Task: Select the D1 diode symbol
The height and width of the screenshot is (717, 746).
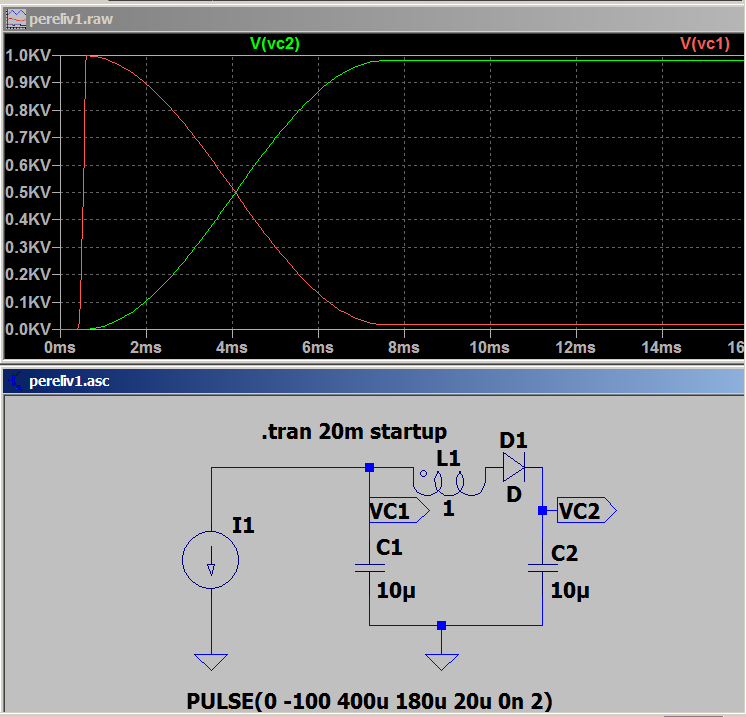Action: pyautogui.click(x=514, y=466)
